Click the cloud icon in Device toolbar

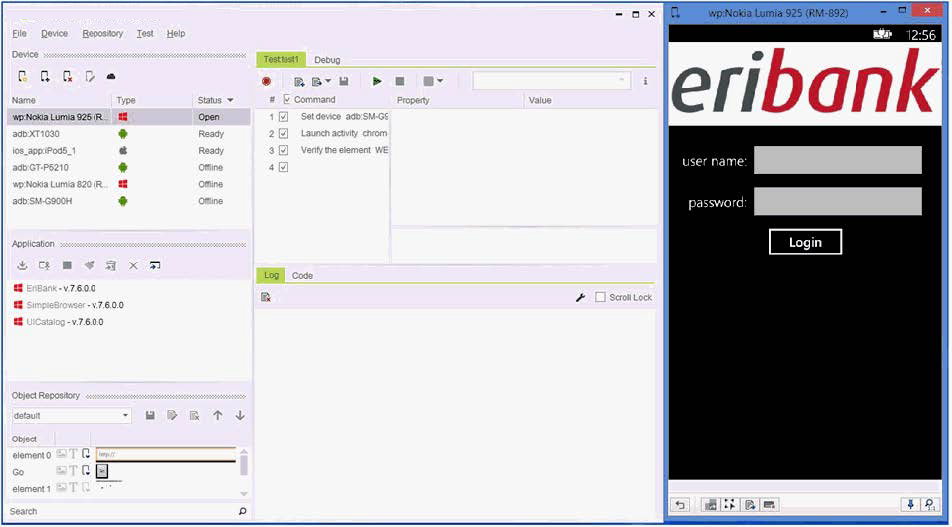pyautogui.click(x=111, y=76)
